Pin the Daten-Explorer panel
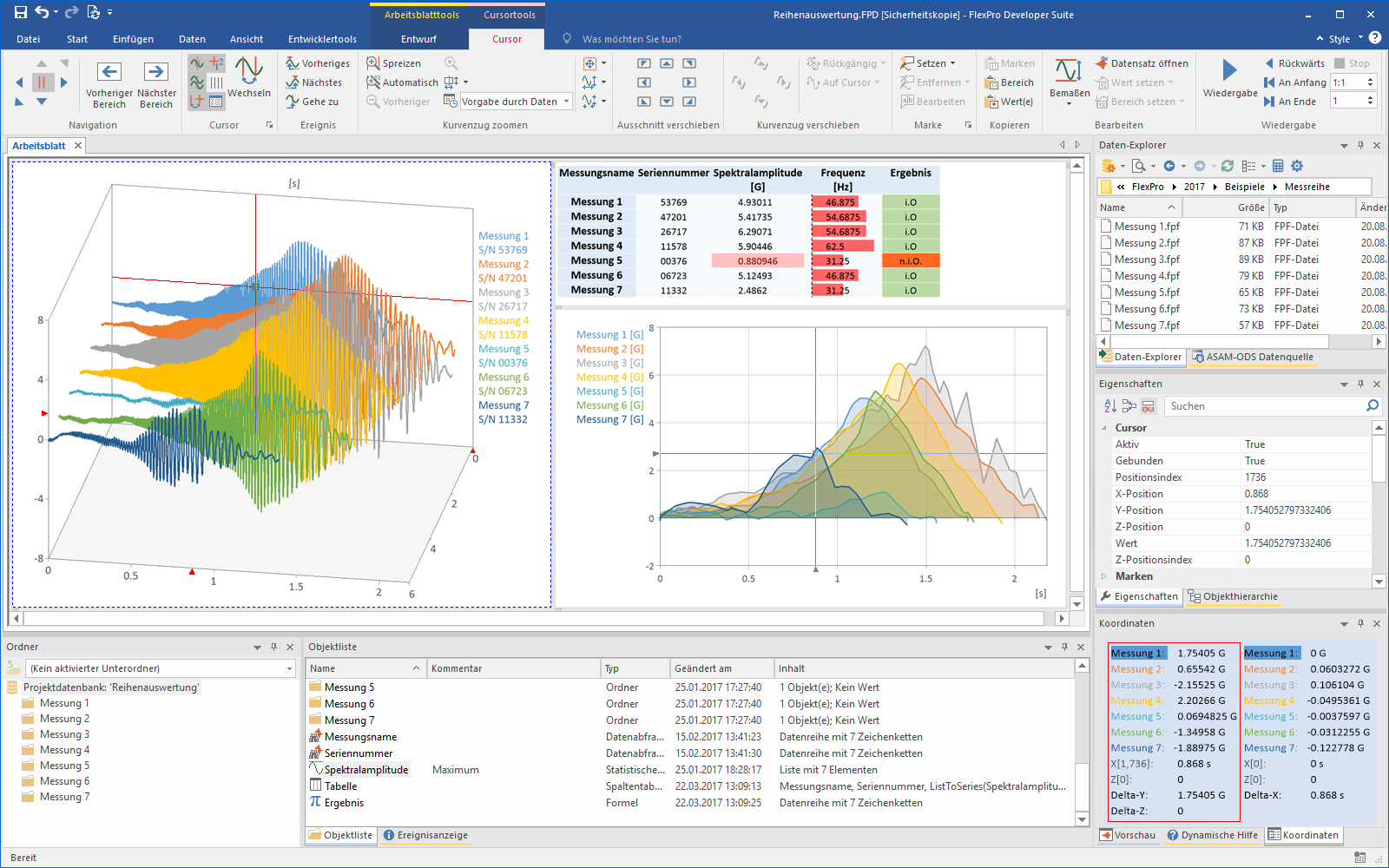Image resolution: width=1389 pixels, height=868 pixels. point(1360,145)
